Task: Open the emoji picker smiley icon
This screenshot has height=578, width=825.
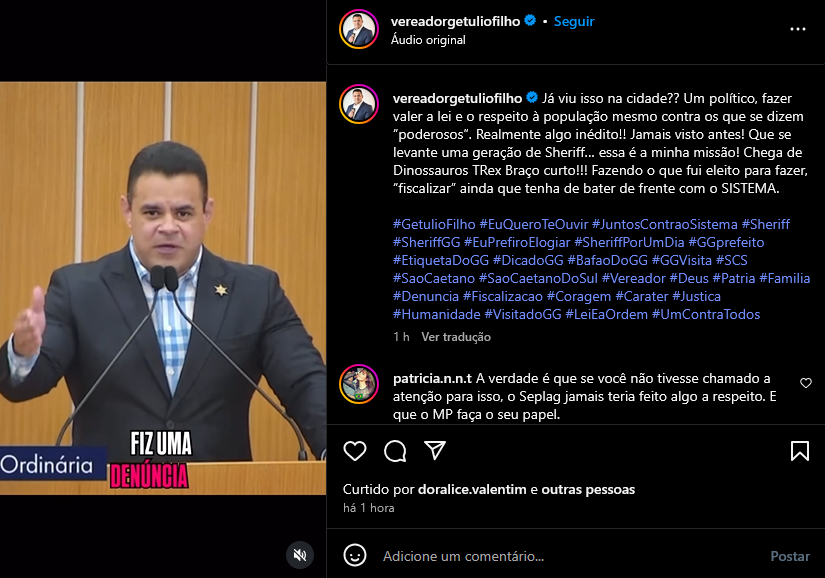Action: pos(355,555)
